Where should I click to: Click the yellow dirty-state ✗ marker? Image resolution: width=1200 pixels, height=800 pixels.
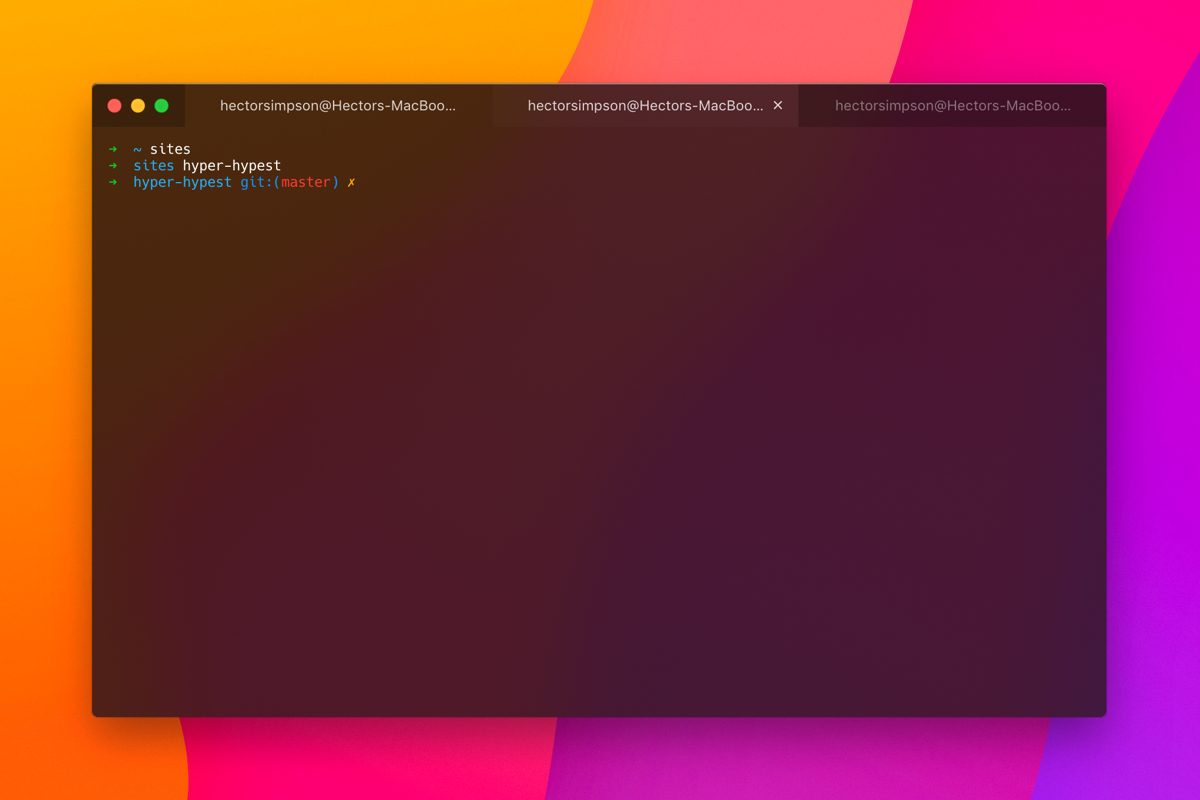tap(351, 182)
